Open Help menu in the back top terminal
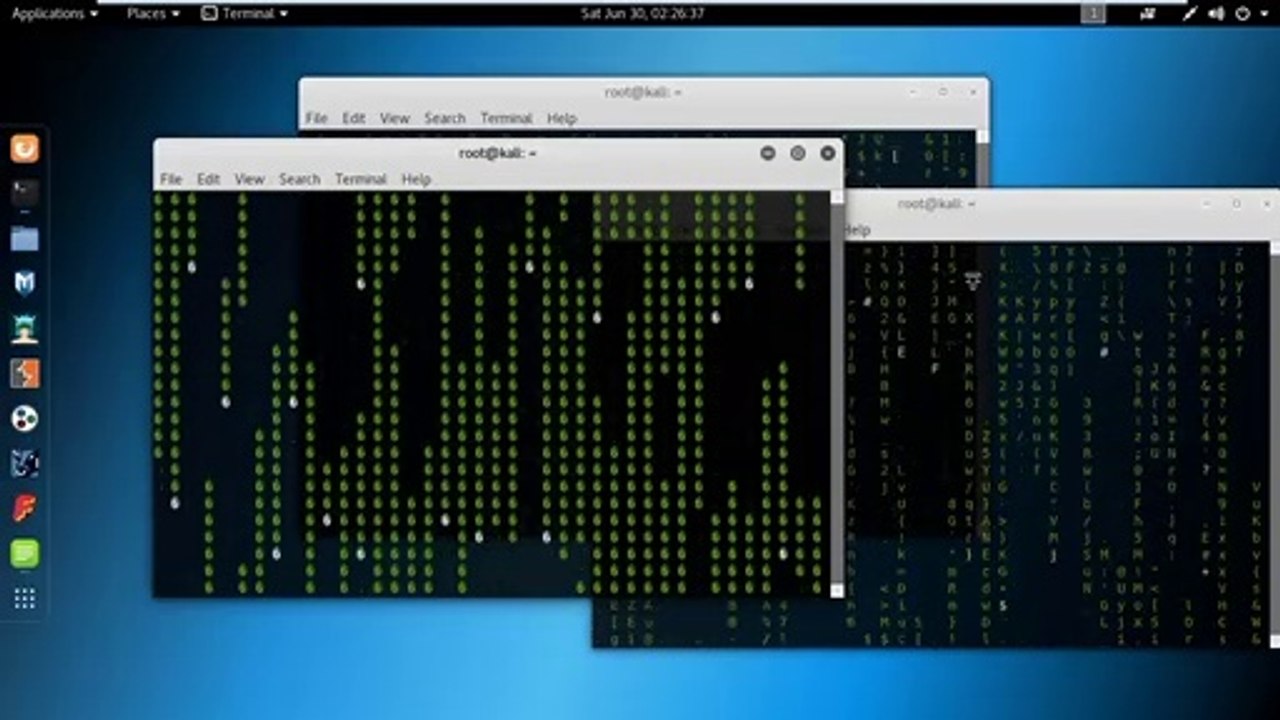Image resolution: width=1280 pixels, height=720 pixels. tap(561, 118)
